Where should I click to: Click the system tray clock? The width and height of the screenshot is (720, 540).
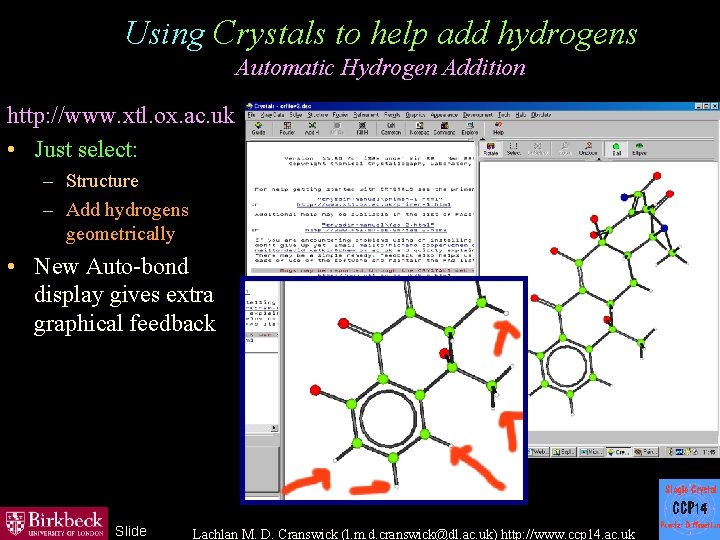click(709, 452)
